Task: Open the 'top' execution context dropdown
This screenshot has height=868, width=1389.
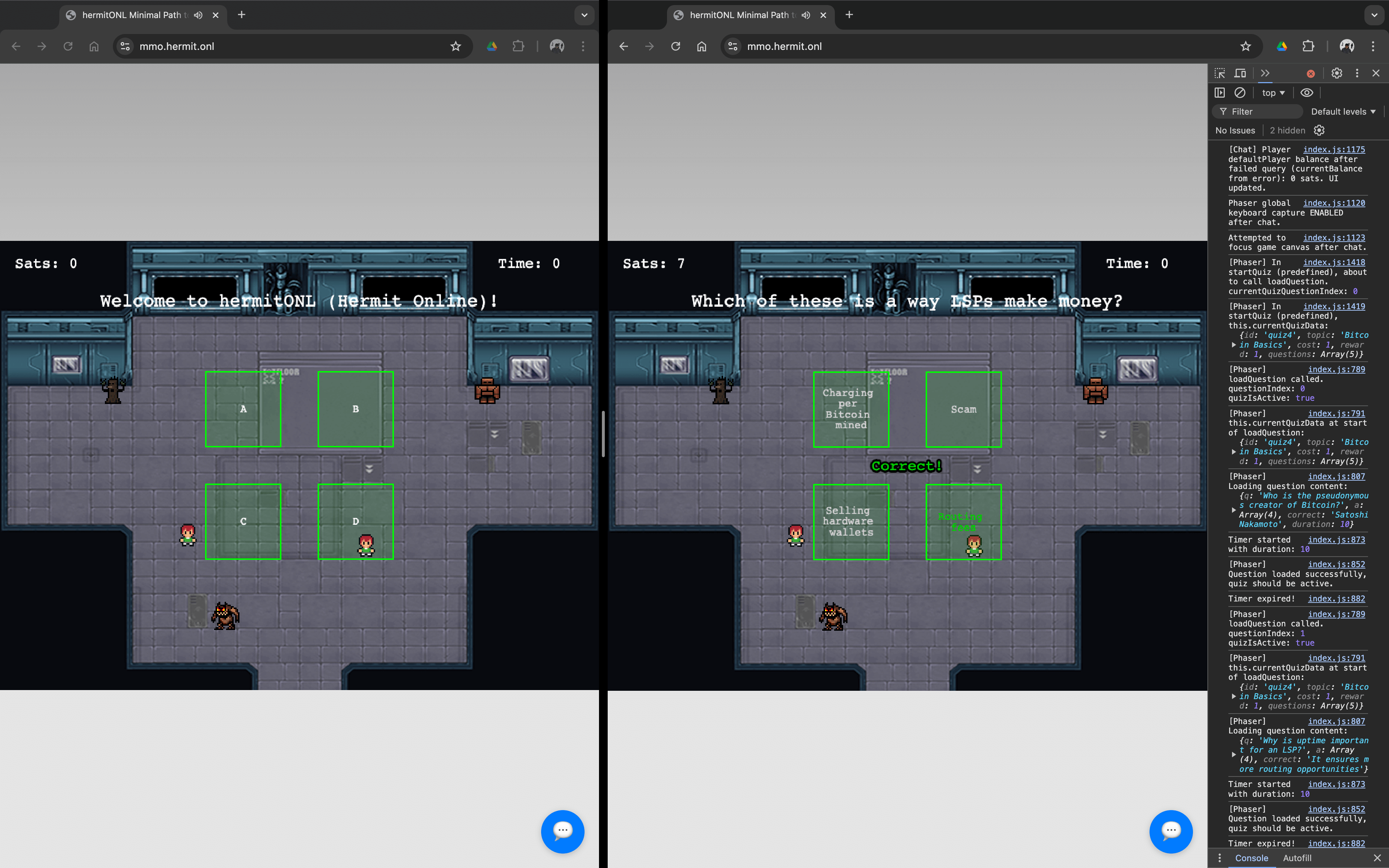Action: point(1273,93)
